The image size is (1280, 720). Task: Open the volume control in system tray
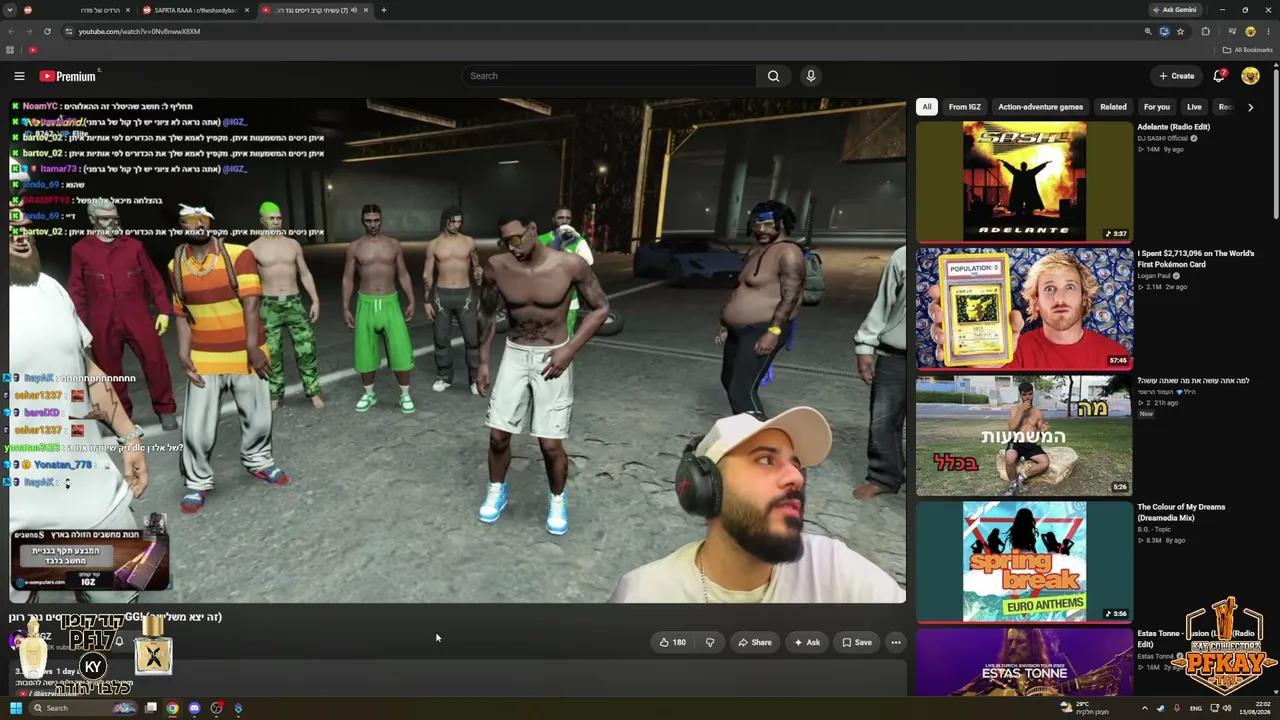tap(1227, 708)
